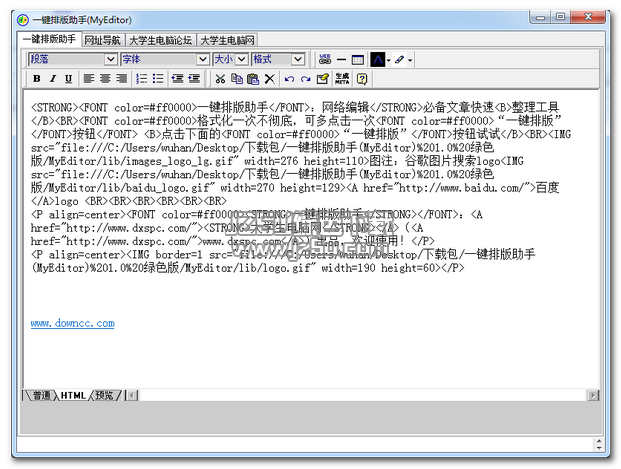Close the MyEditor window

[588, 17]
